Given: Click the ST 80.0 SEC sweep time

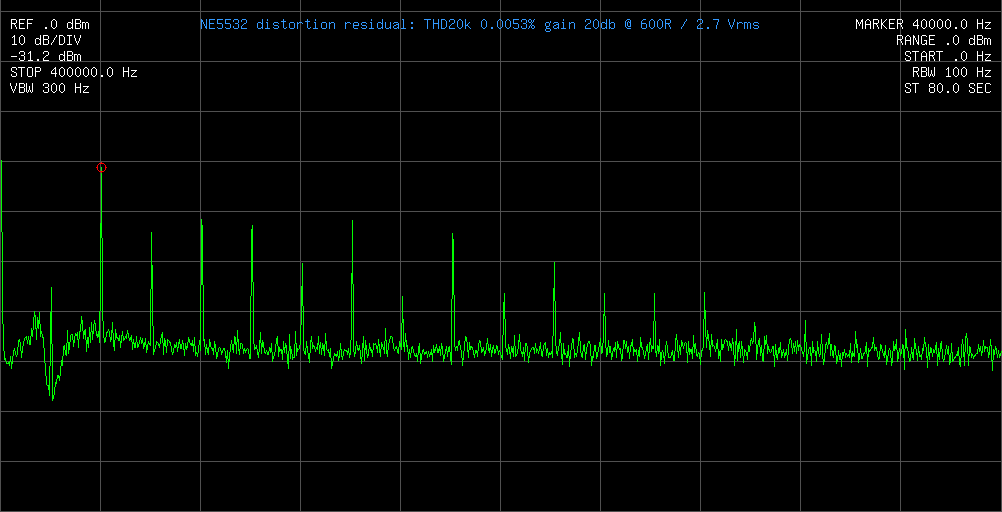Looking at the screenshot, I should point(948,89).
